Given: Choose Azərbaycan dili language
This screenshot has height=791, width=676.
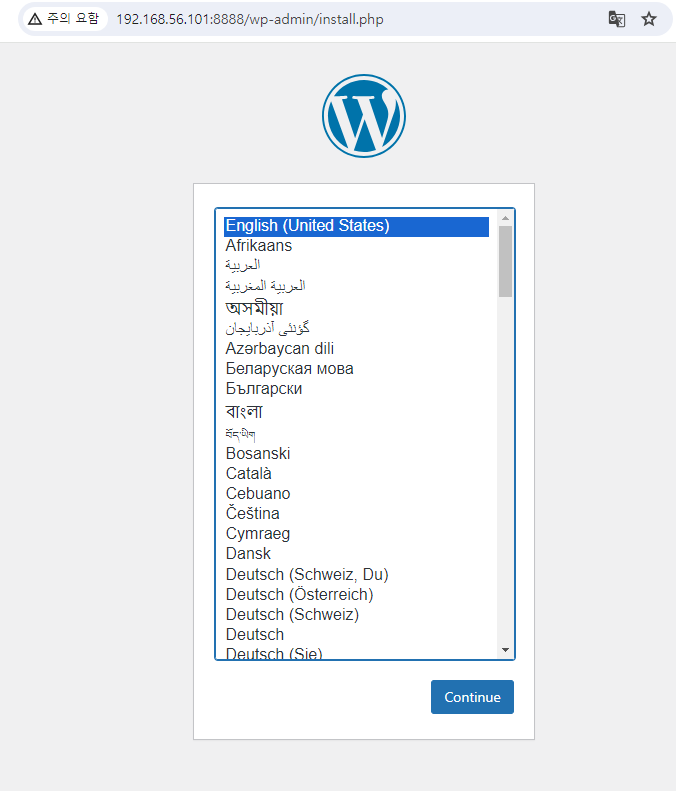Looking at the screenshot, I should click(356, 349).
